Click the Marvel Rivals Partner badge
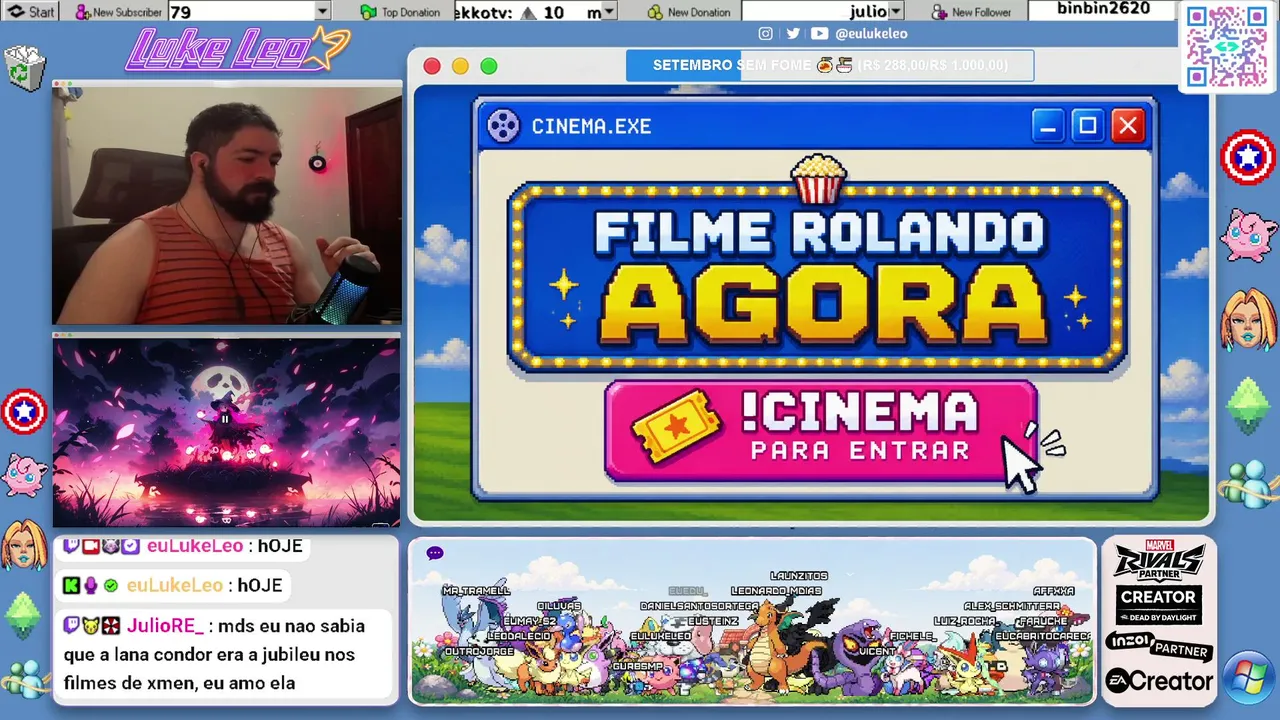 1159,560
